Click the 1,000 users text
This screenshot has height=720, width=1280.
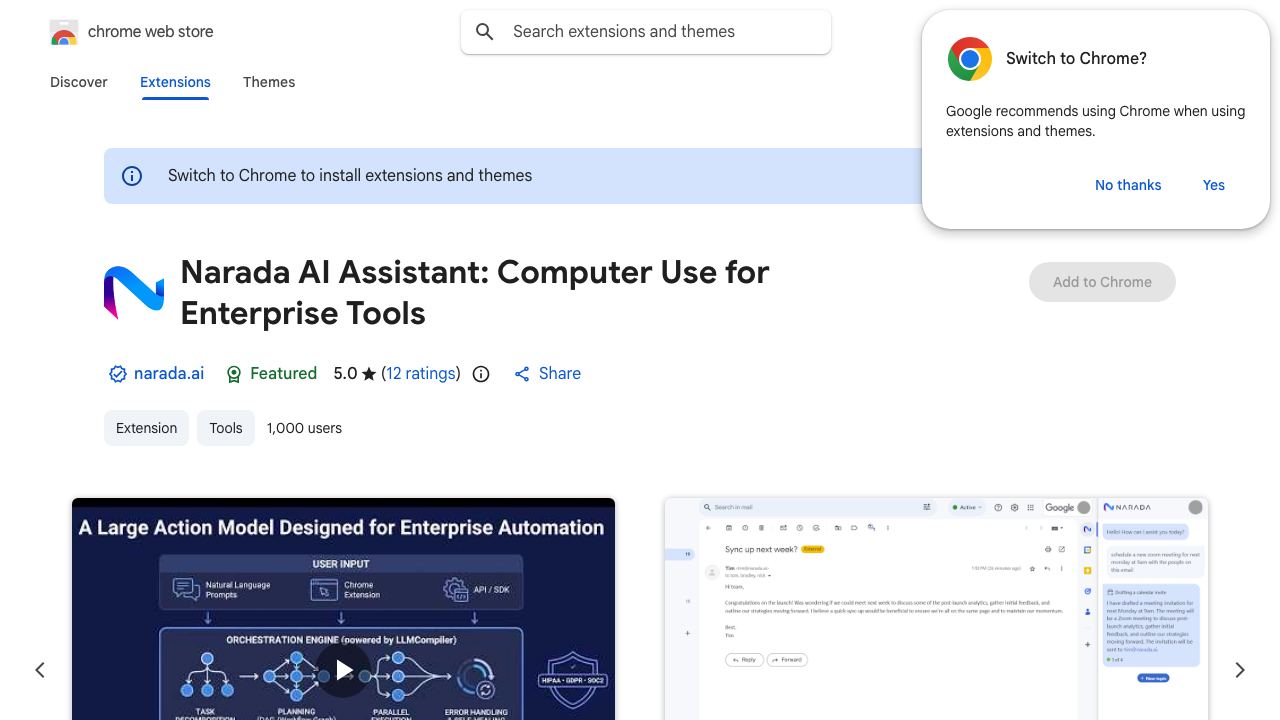pos(304,428)
